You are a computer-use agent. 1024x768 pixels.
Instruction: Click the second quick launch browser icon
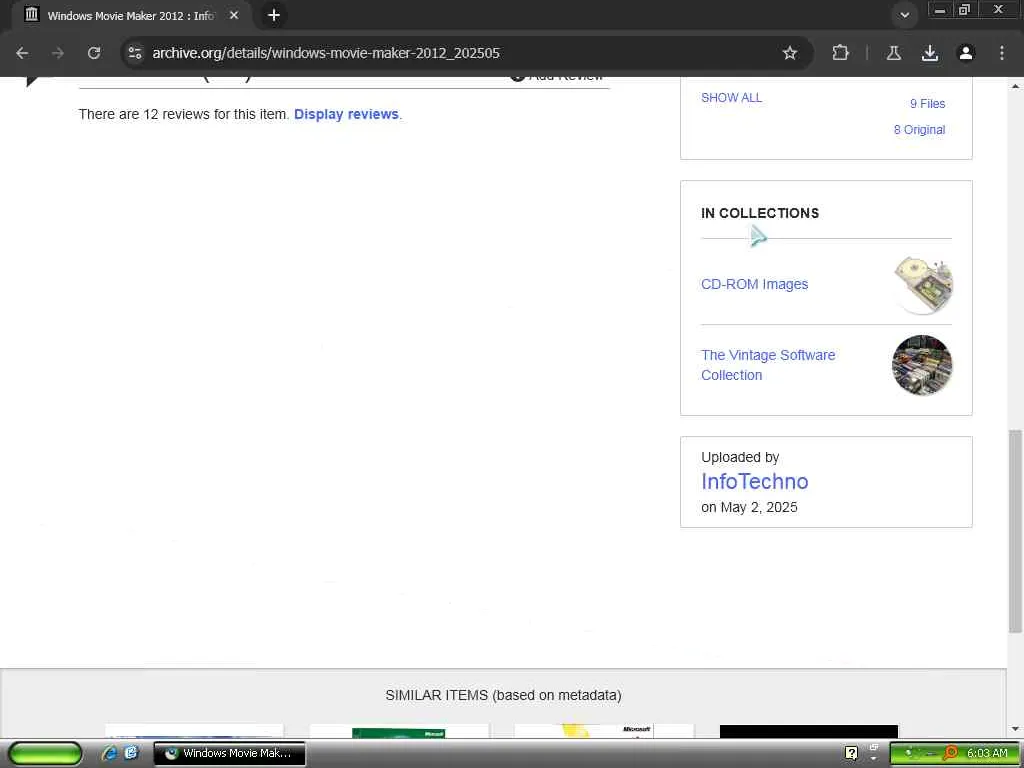(x=131, y=753)
